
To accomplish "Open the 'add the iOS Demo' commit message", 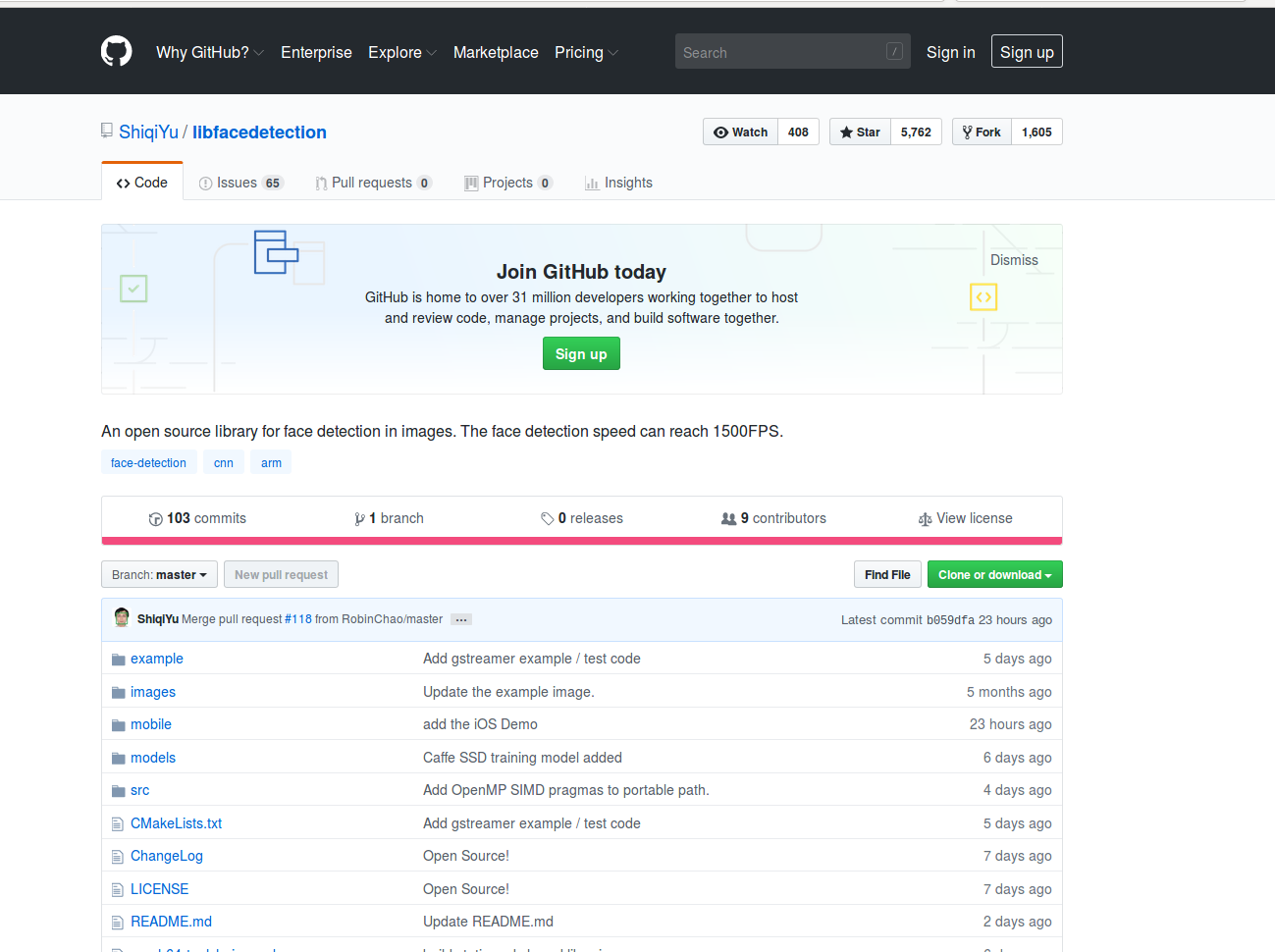I will [x=480, y=724].
